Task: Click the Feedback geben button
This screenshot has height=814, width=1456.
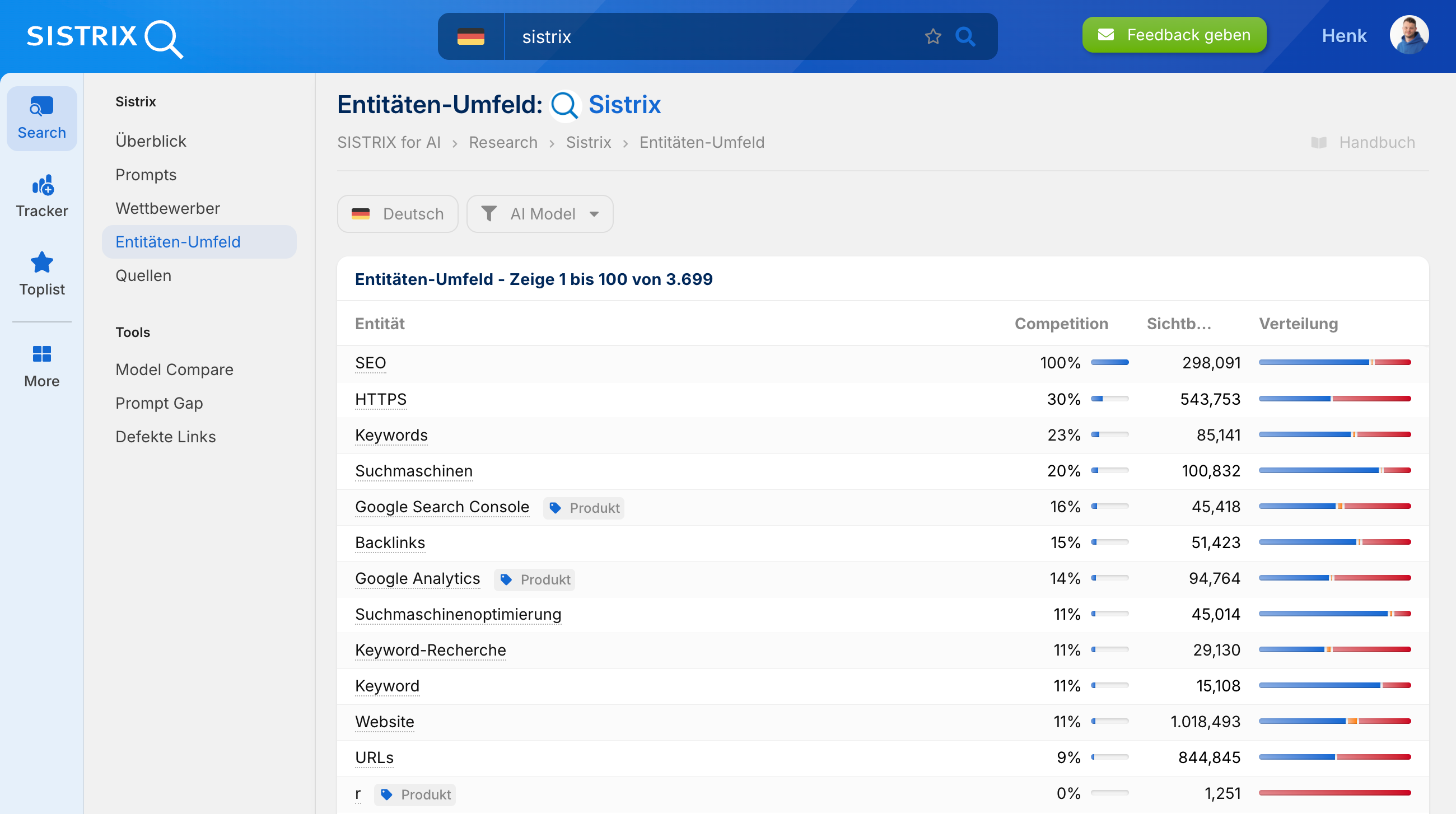Action: pos(1173,35)
